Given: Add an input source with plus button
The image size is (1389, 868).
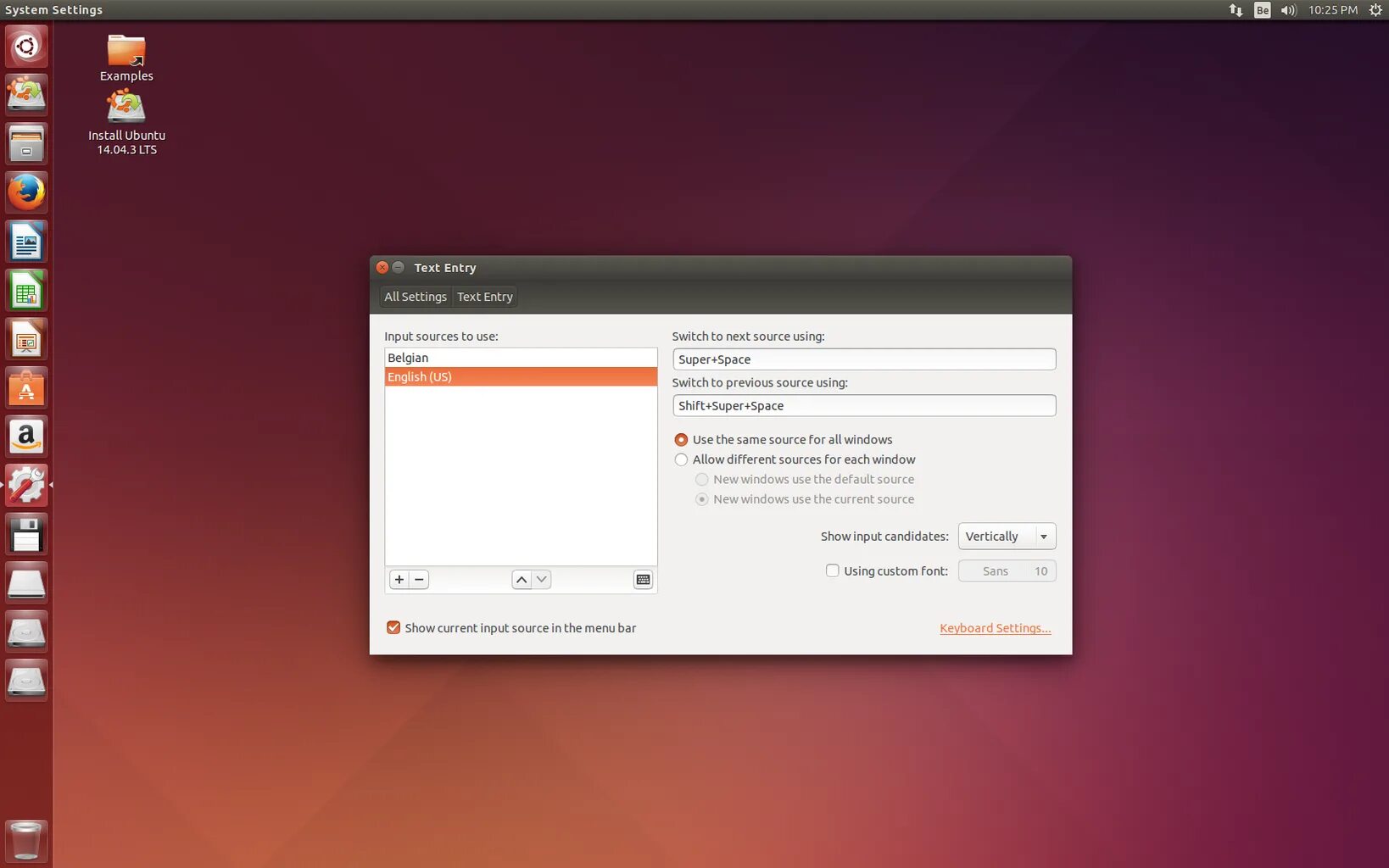Looking at the screenshot, I should [399, 580].
